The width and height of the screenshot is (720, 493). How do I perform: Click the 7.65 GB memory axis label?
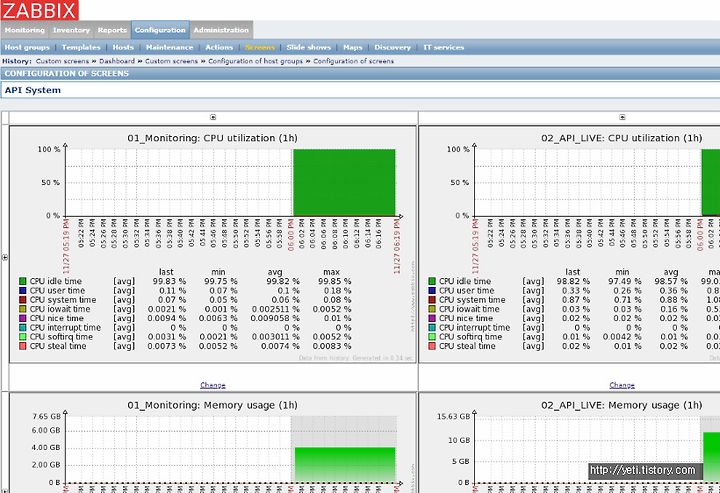click(46, 416)
